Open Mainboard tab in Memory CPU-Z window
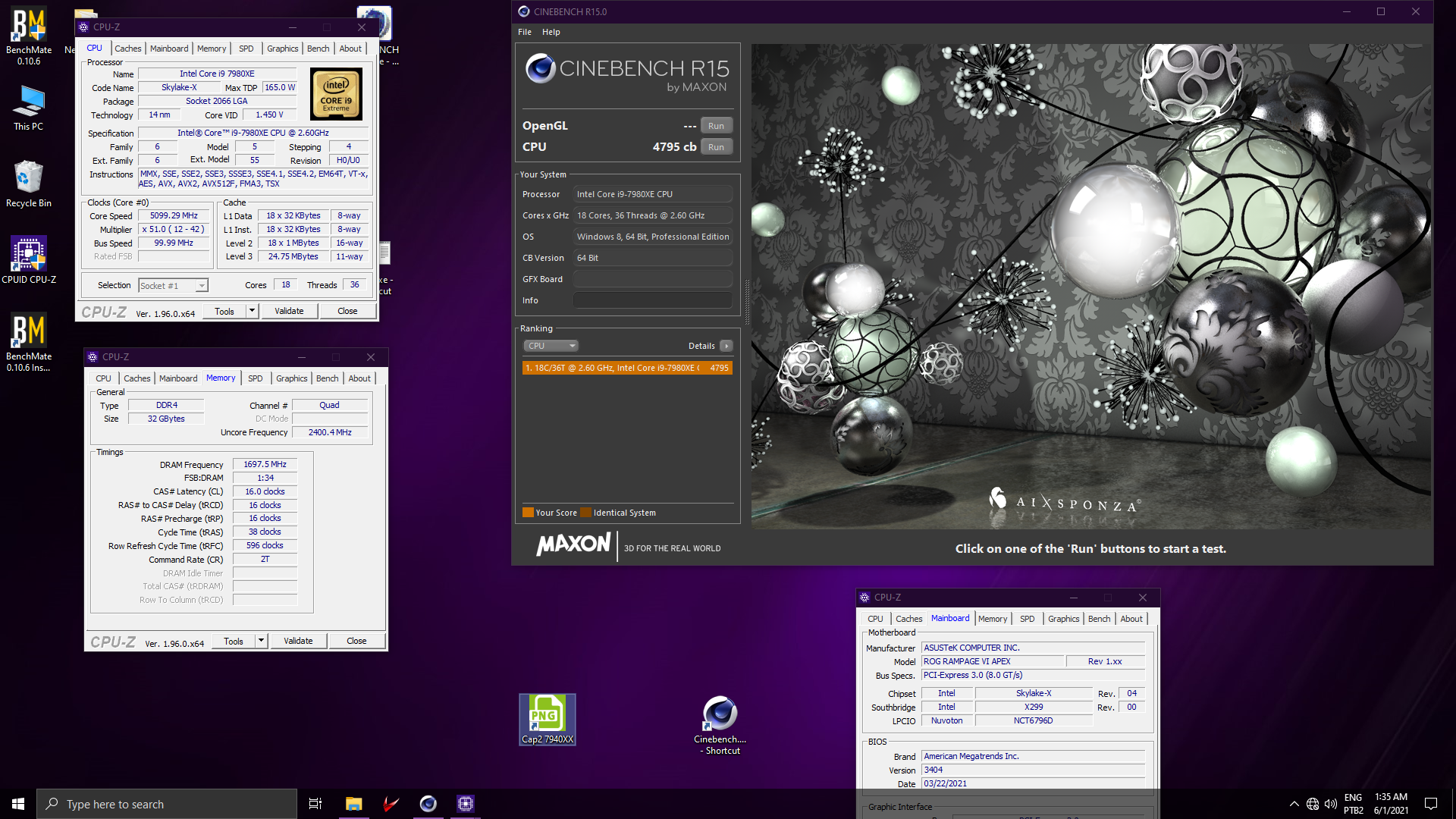 point(178,378)
